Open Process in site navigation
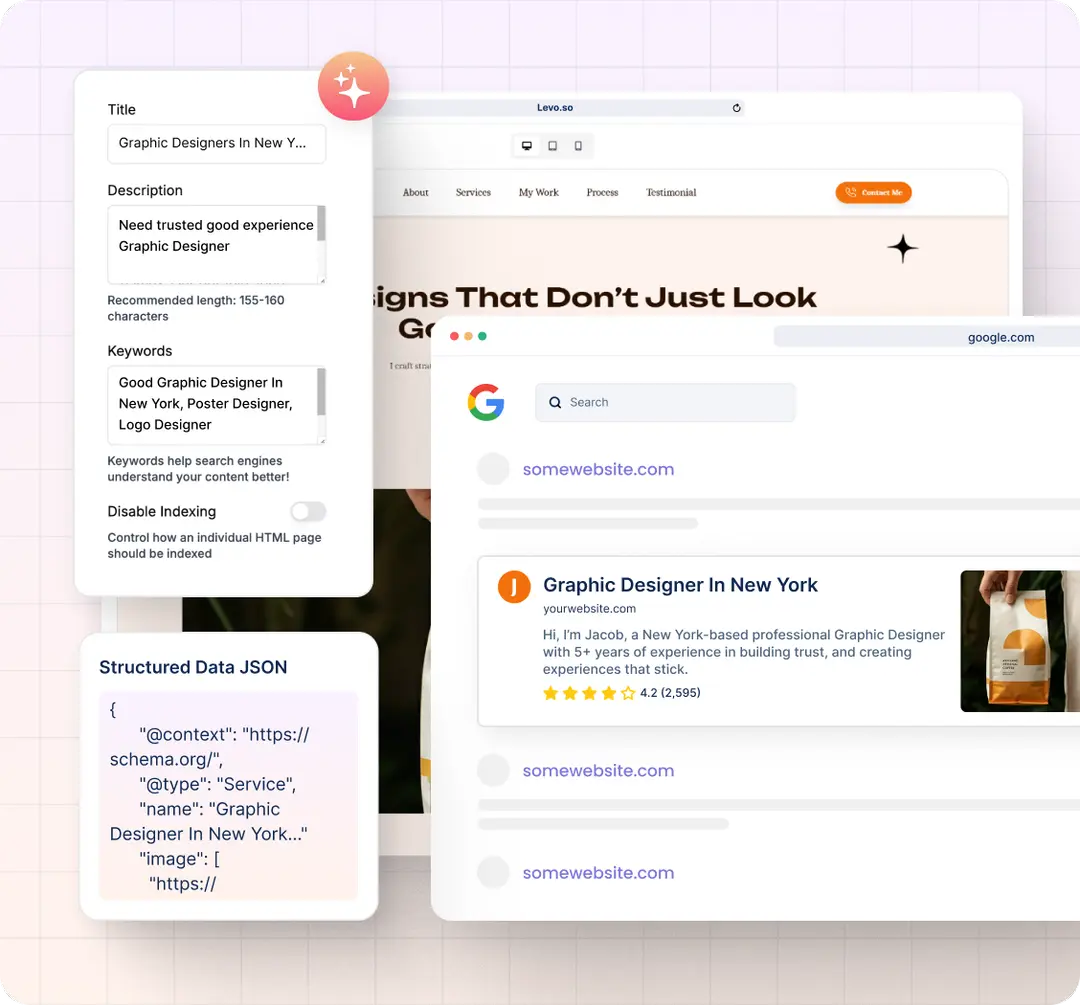 click(x=602, y=193)
